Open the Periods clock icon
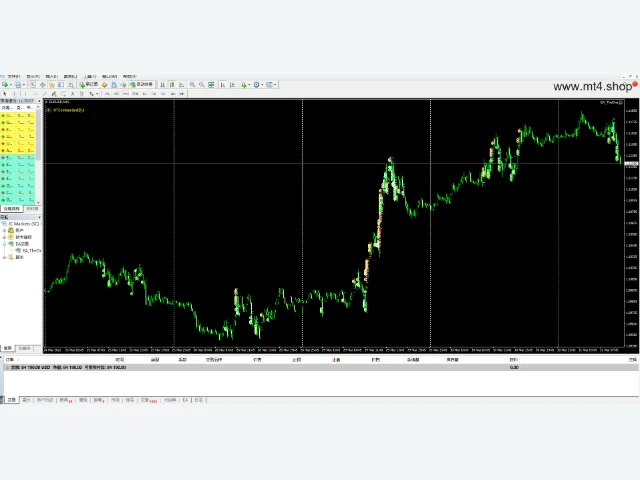640x480 pixels. 256,84
